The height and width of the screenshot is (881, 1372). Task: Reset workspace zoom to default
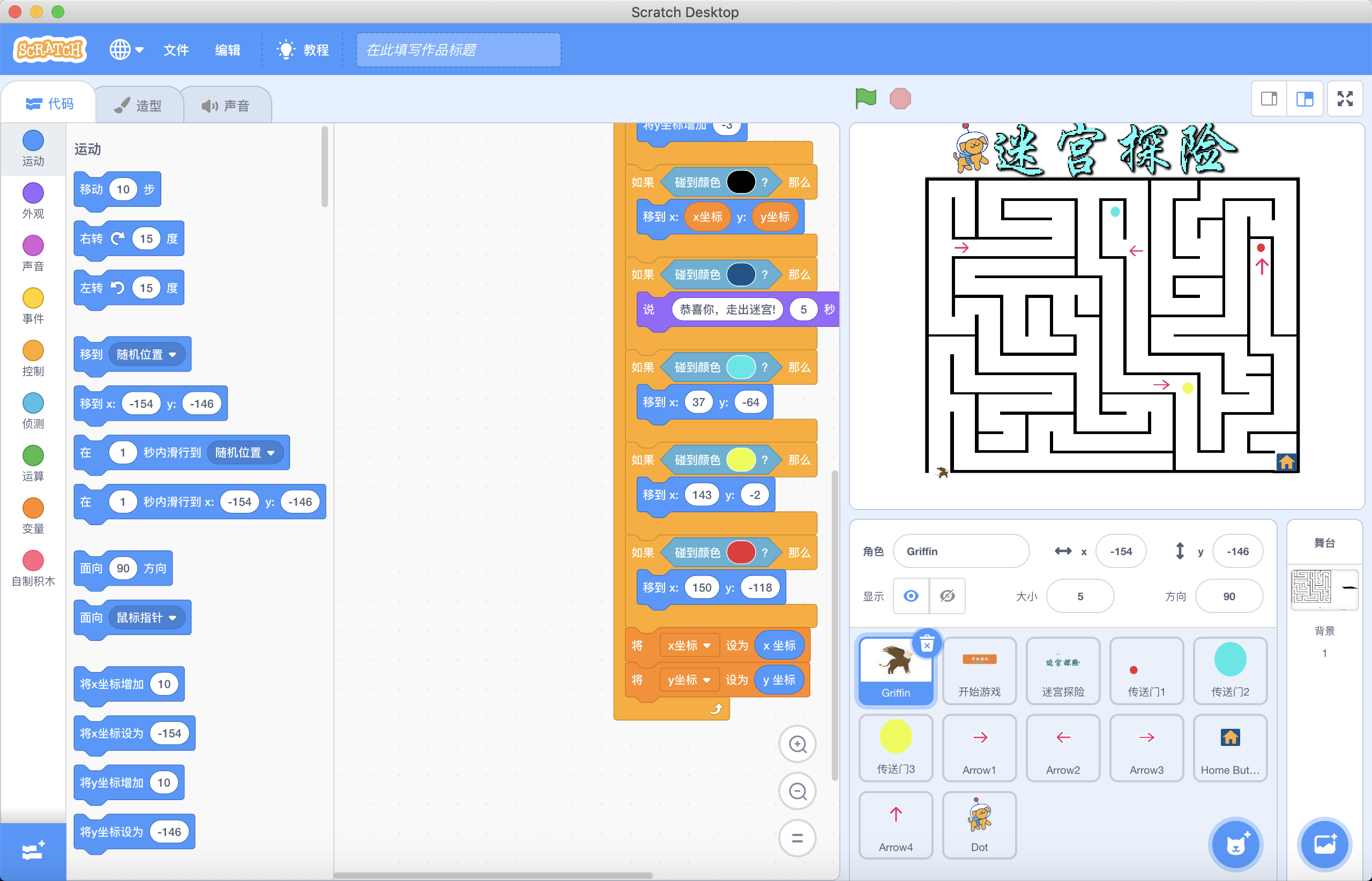click(x=797, y=839)
